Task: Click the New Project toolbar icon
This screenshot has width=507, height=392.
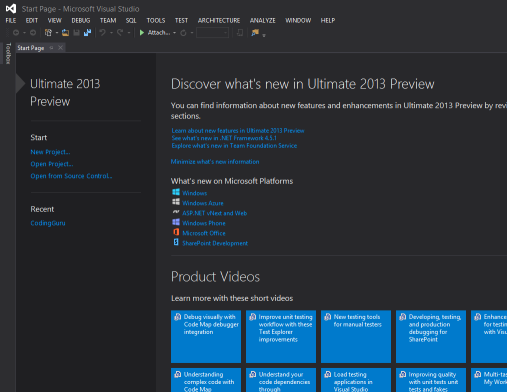Action: coord(48,33)
